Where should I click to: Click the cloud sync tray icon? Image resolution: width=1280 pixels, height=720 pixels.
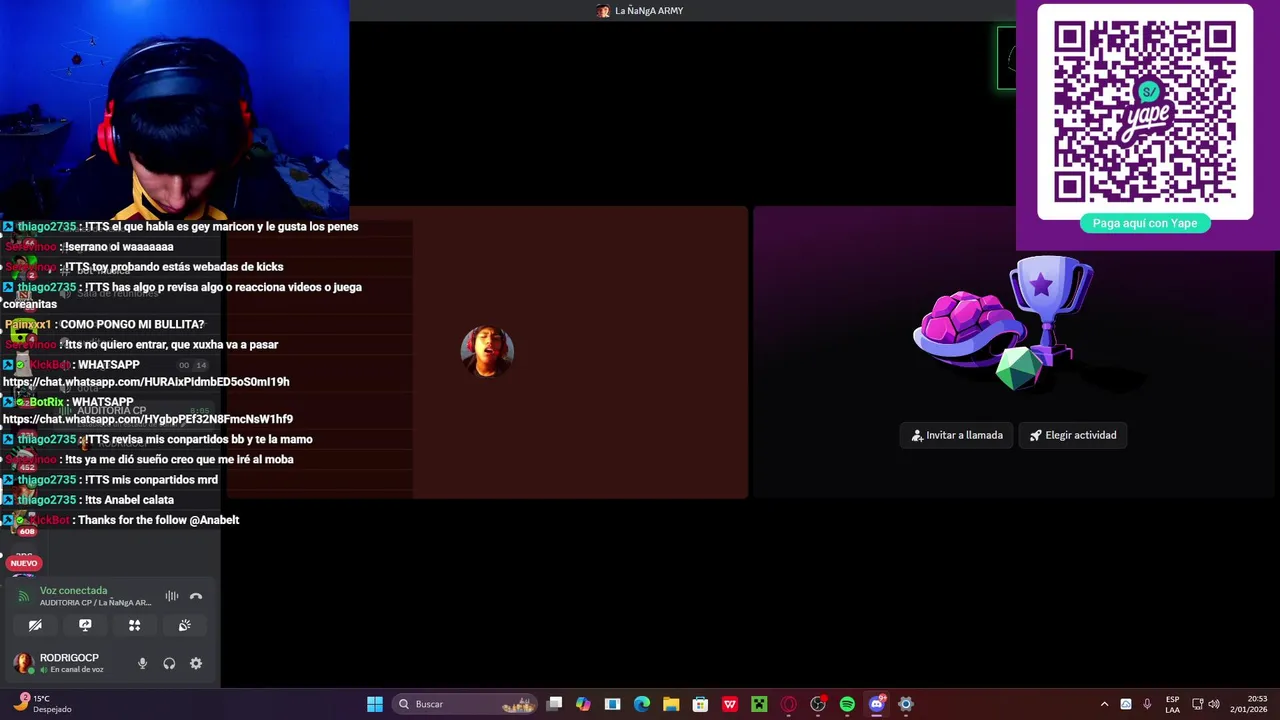[1126, 704]
